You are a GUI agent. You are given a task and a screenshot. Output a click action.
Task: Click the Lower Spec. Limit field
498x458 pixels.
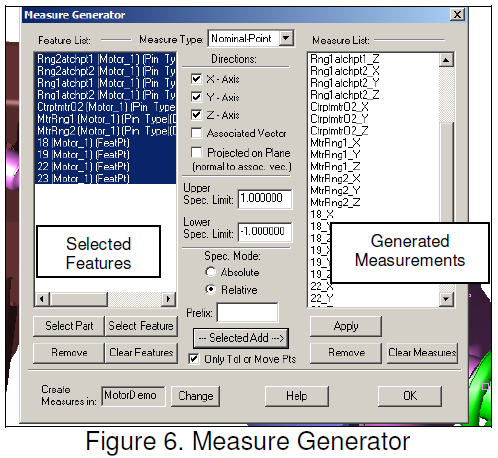265,232
